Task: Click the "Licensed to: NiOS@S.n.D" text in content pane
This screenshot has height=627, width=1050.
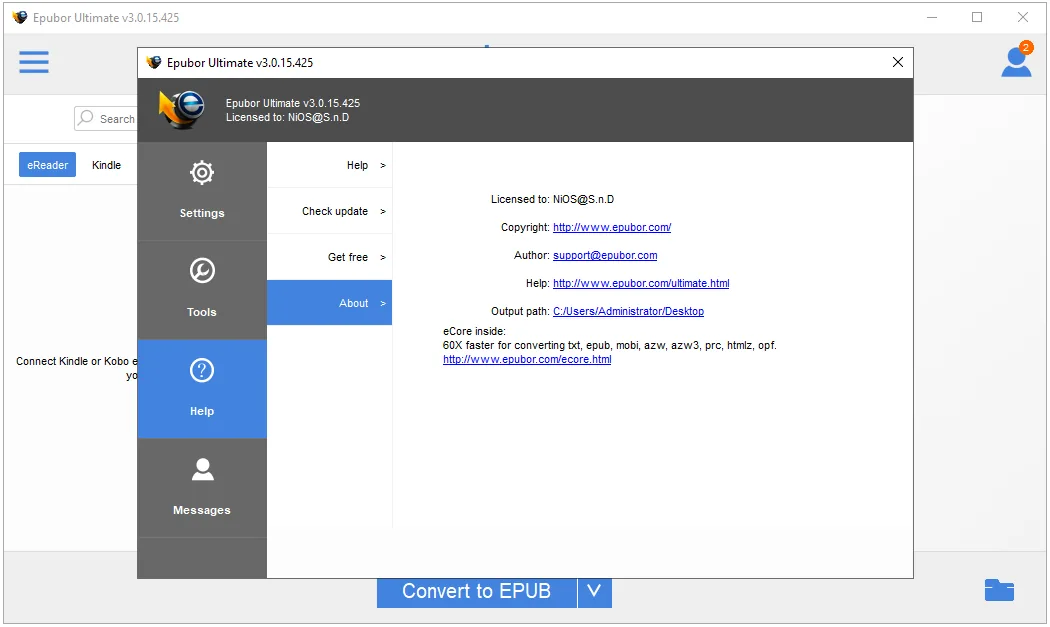Action: coord(552,200)
